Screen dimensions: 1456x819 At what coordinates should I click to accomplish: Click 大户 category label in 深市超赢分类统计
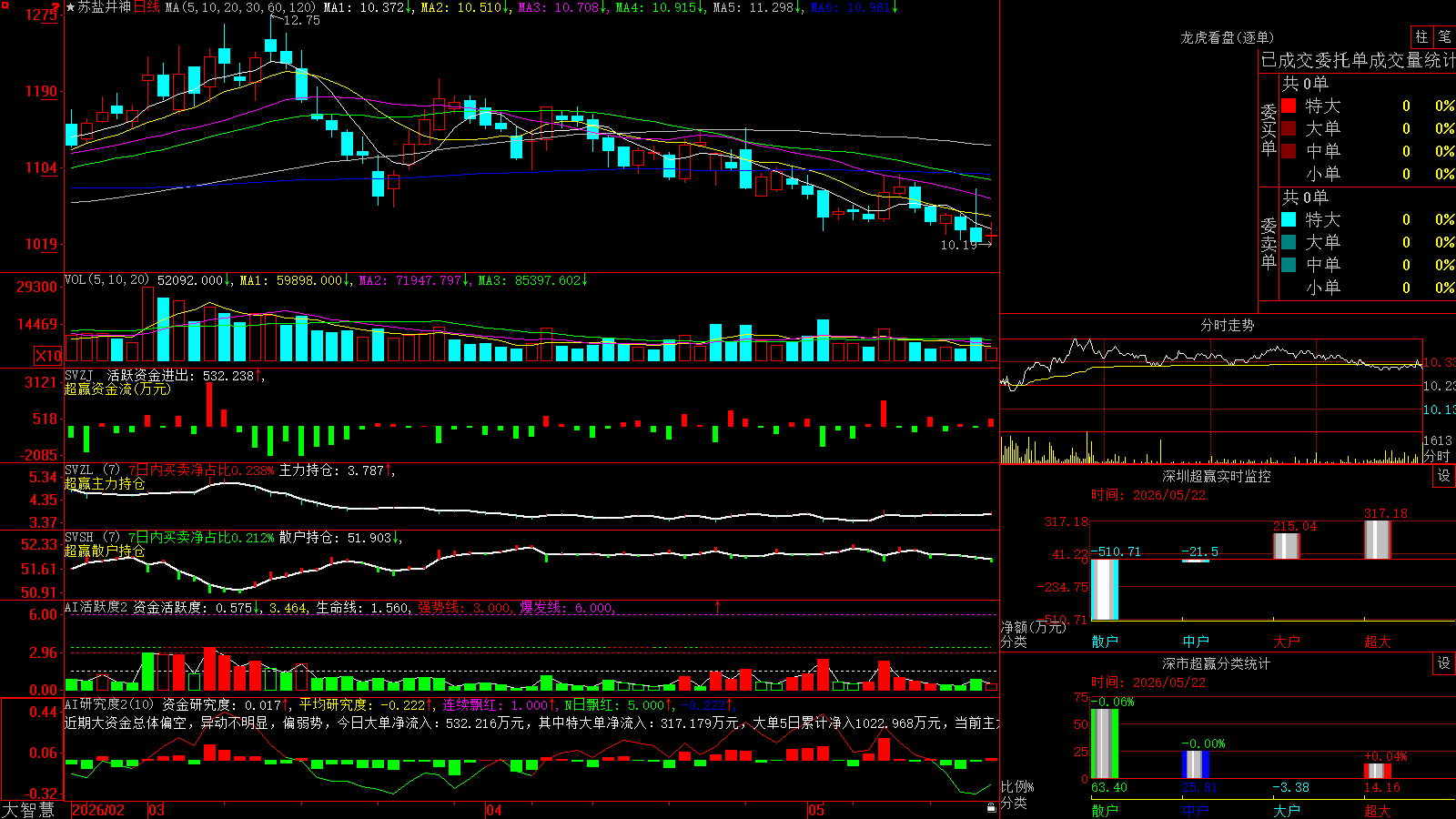pyautogui.click(x=1287, y=810)
